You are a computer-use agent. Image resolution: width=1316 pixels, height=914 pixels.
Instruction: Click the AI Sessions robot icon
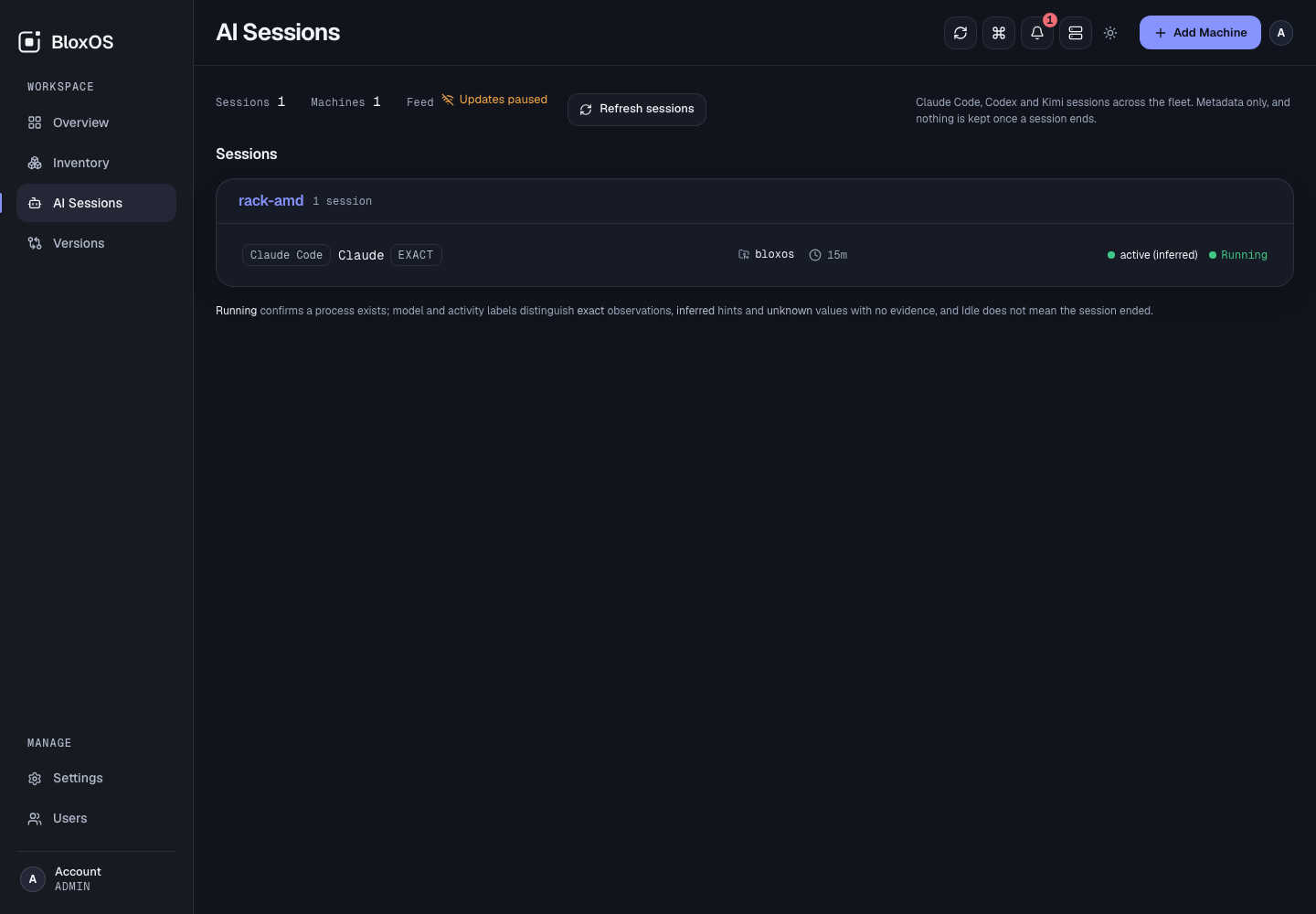point(35,203)
